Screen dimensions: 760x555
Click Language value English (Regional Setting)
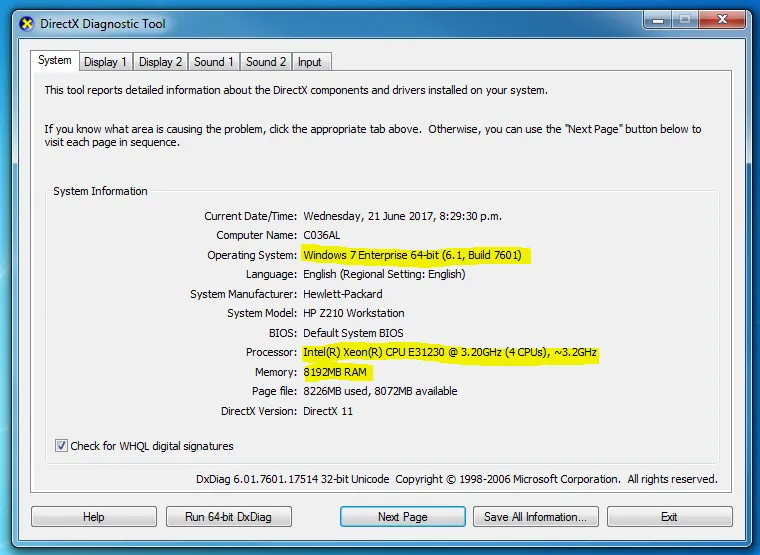384,274
